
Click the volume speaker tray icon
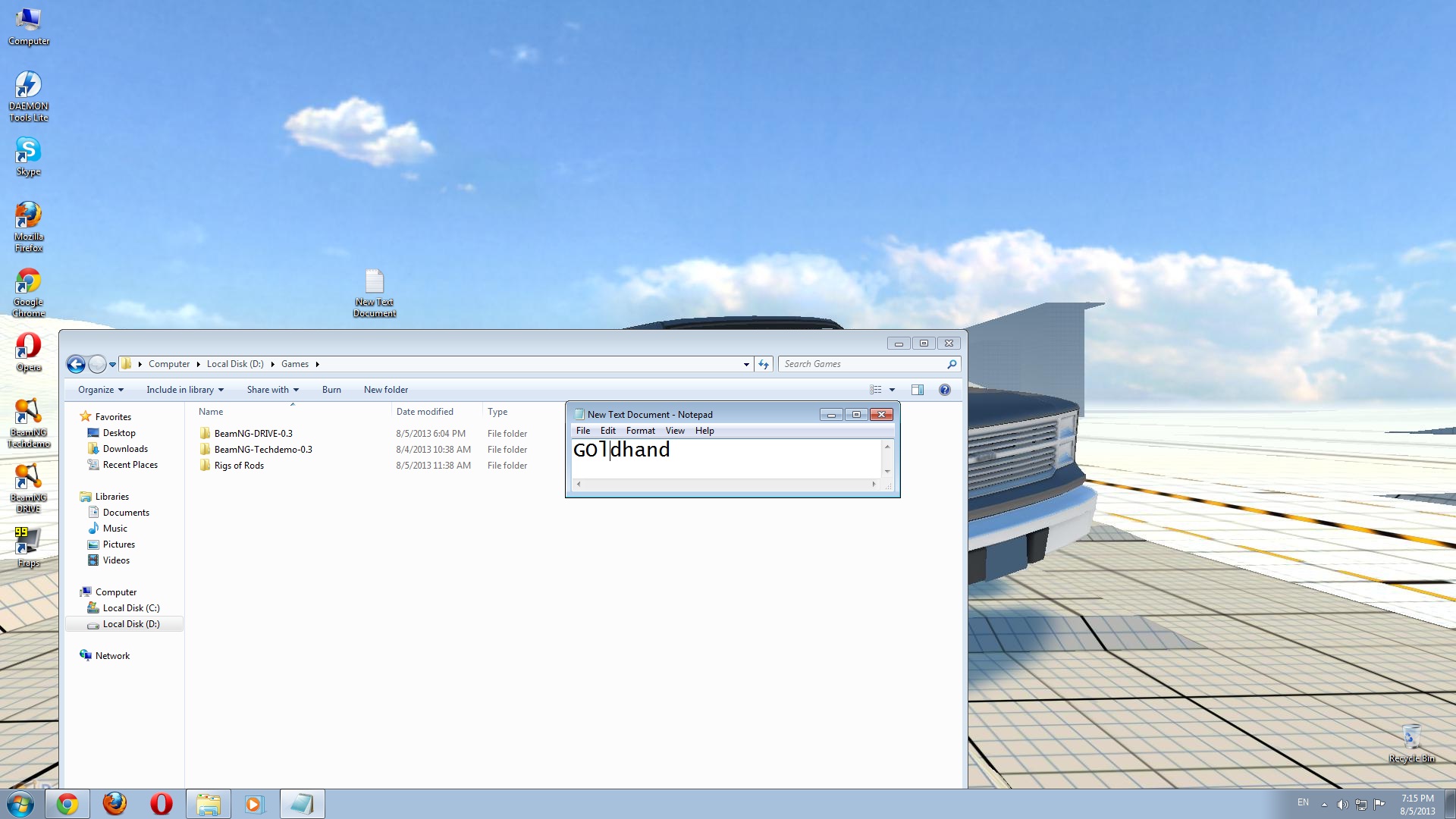coord(1342,805)
